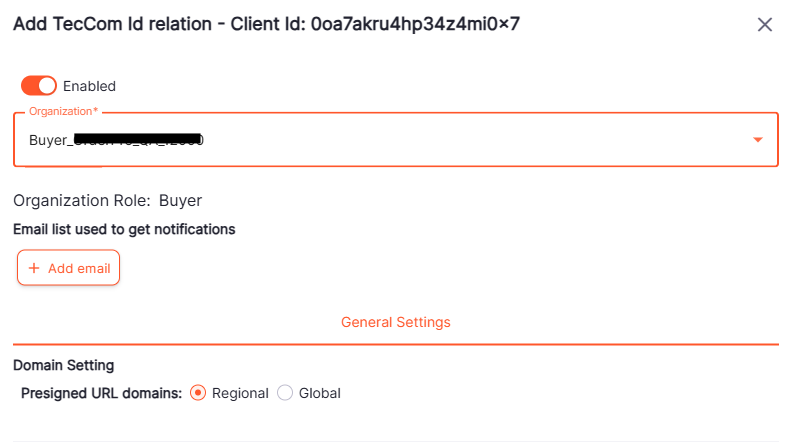Select the Regional radio button
The image size is (788, 442).
[x=198, y=393]
